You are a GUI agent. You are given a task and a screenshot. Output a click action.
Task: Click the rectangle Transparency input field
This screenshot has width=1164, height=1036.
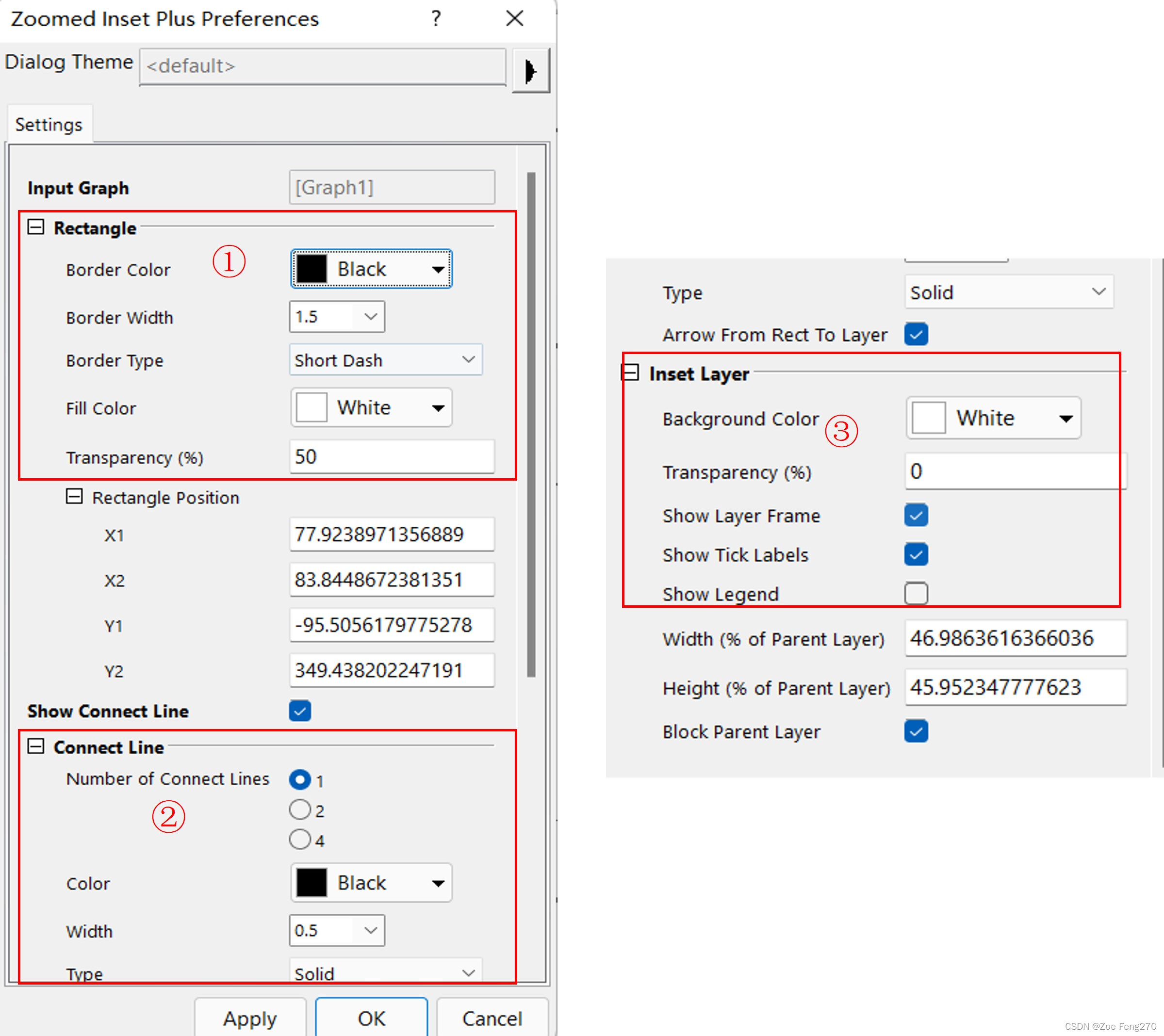(x=392, y=456)
